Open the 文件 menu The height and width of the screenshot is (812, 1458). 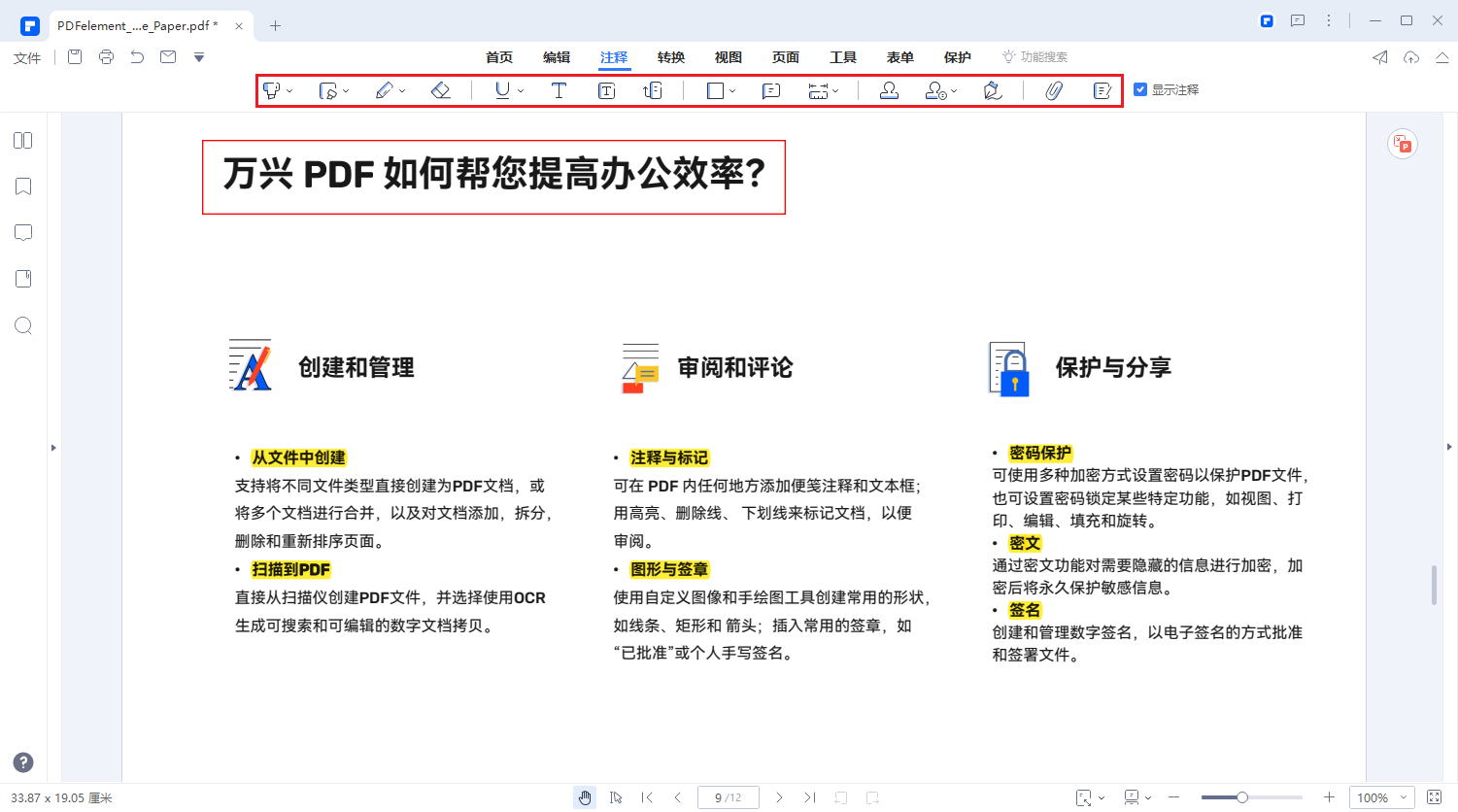pyautogui.click(x=26, y=57)
